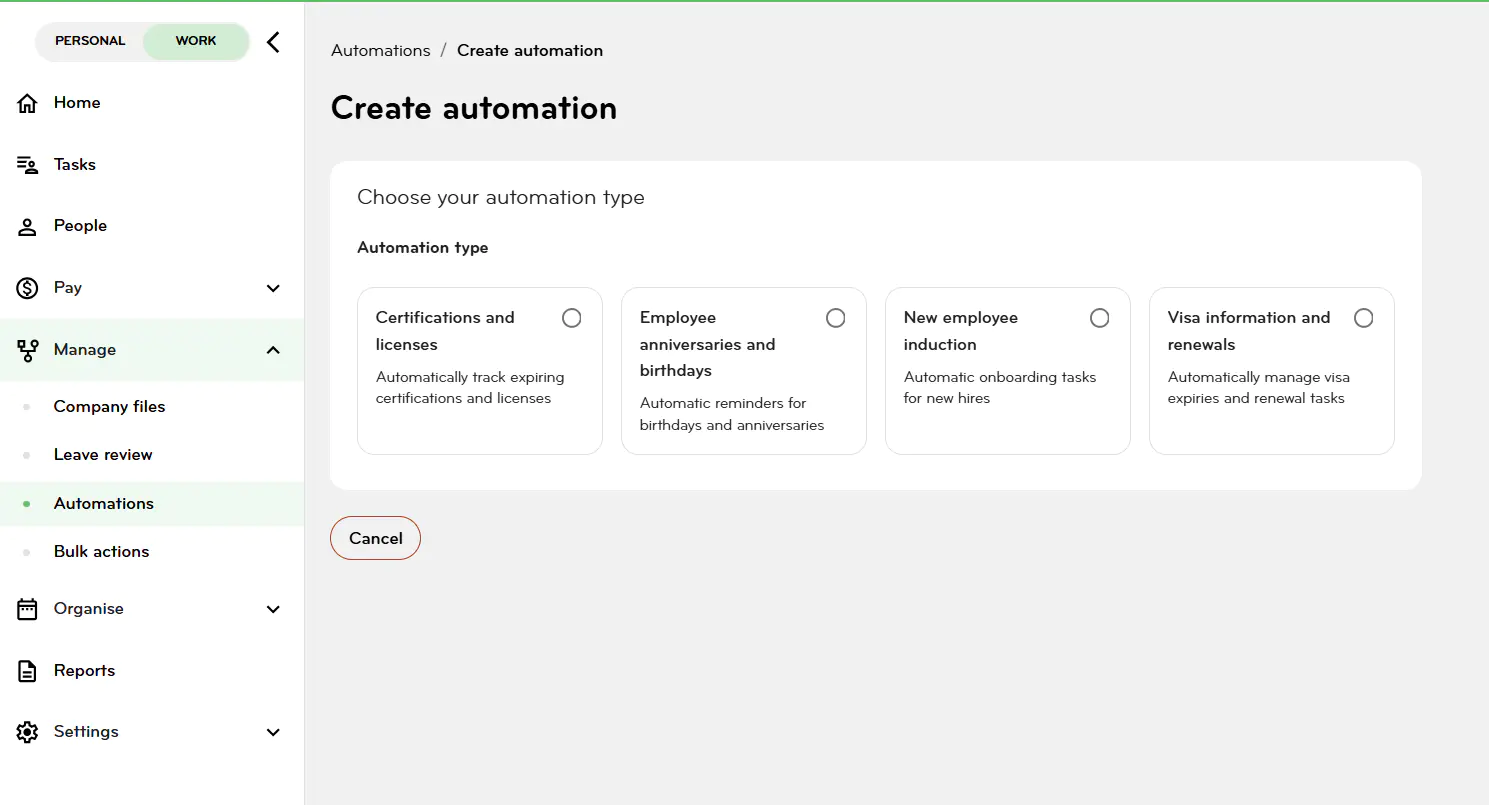This screenshot has height=805, width=1489.
Task: Open Bulk actions in the sidebar
Action: pos(101,552)
